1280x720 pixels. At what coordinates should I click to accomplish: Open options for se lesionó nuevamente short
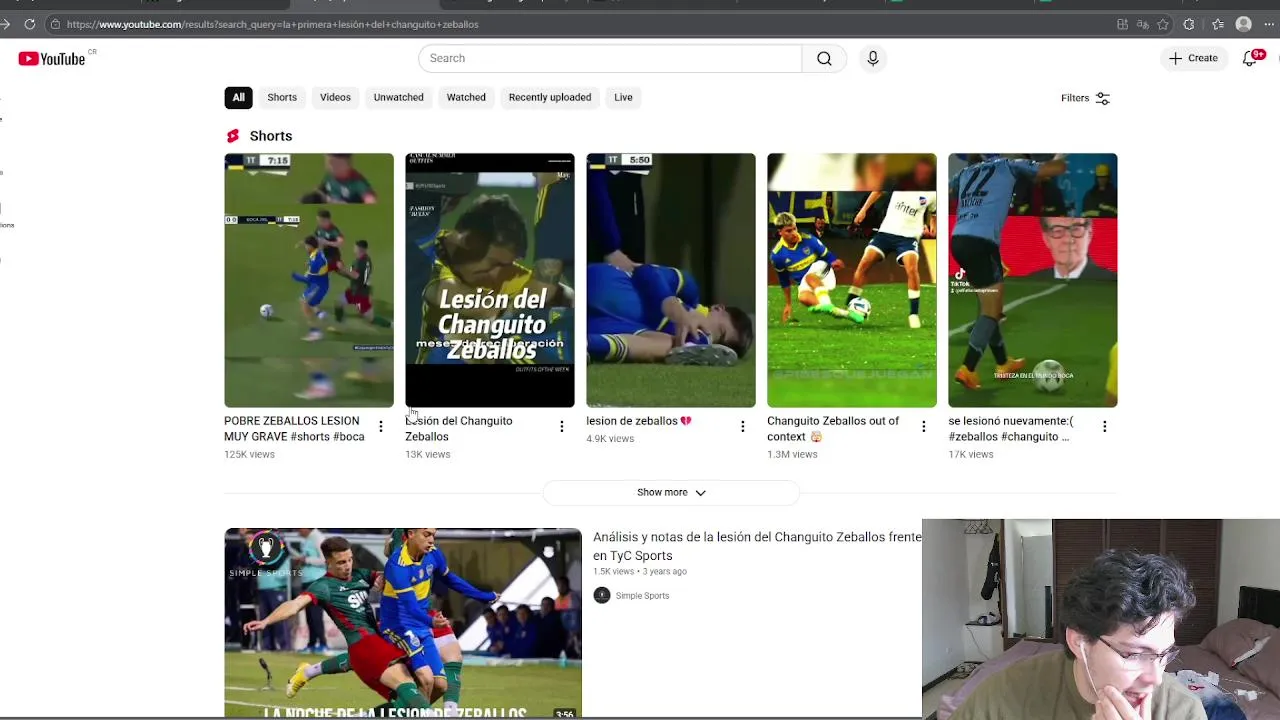[1104, 427]
